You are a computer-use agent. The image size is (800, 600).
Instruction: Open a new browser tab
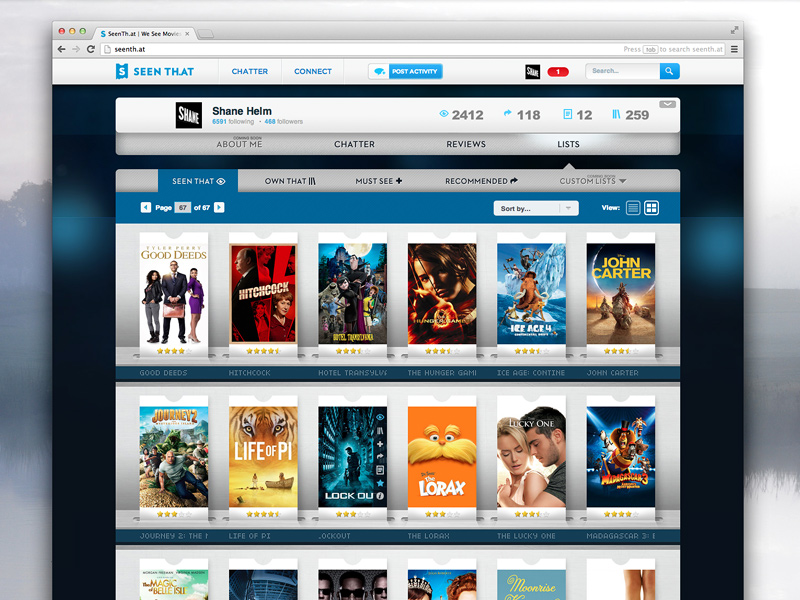coord(206,34)
